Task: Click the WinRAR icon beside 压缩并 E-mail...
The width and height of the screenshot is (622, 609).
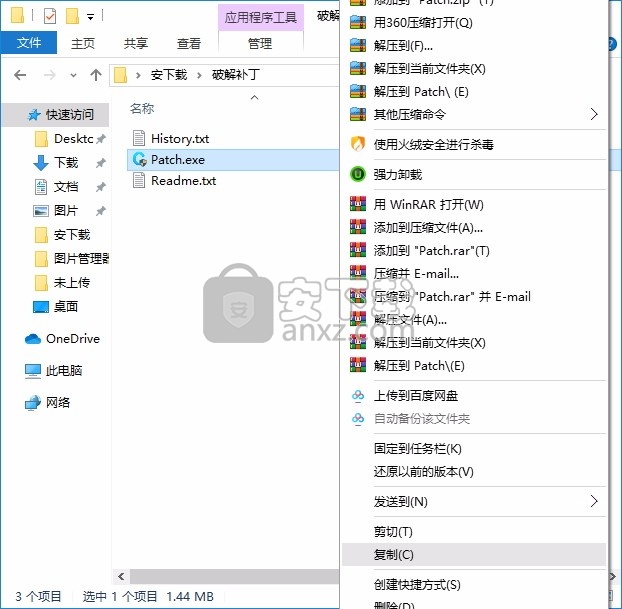Action: click(358, 273)
